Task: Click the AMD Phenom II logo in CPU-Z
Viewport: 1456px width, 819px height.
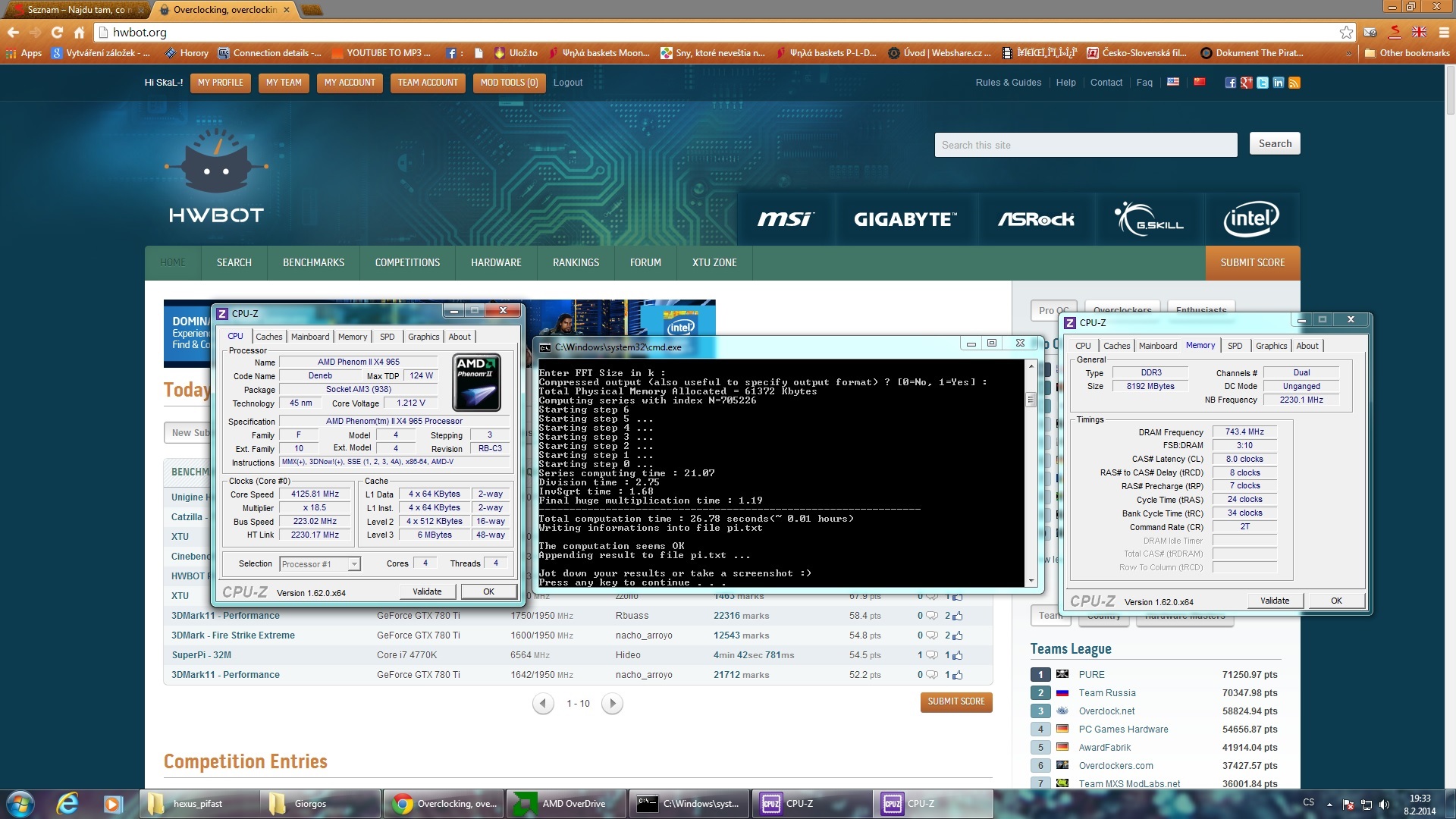Action: (x=476, y=383)
